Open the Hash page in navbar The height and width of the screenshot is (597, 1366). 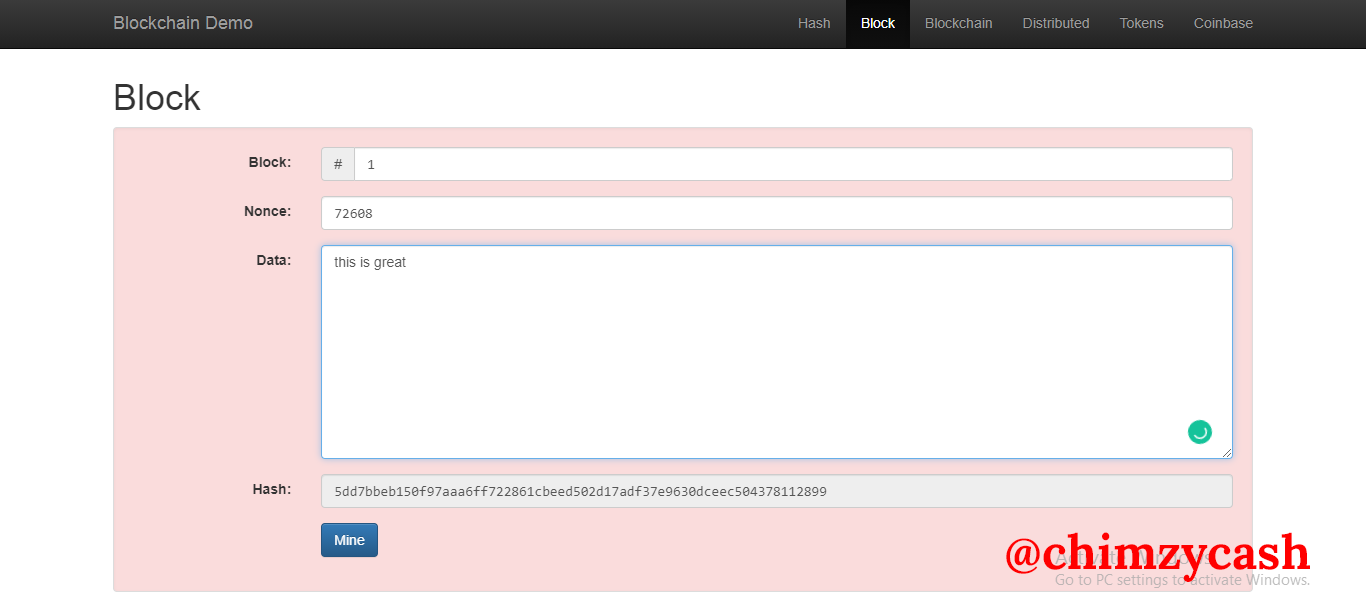814,23
